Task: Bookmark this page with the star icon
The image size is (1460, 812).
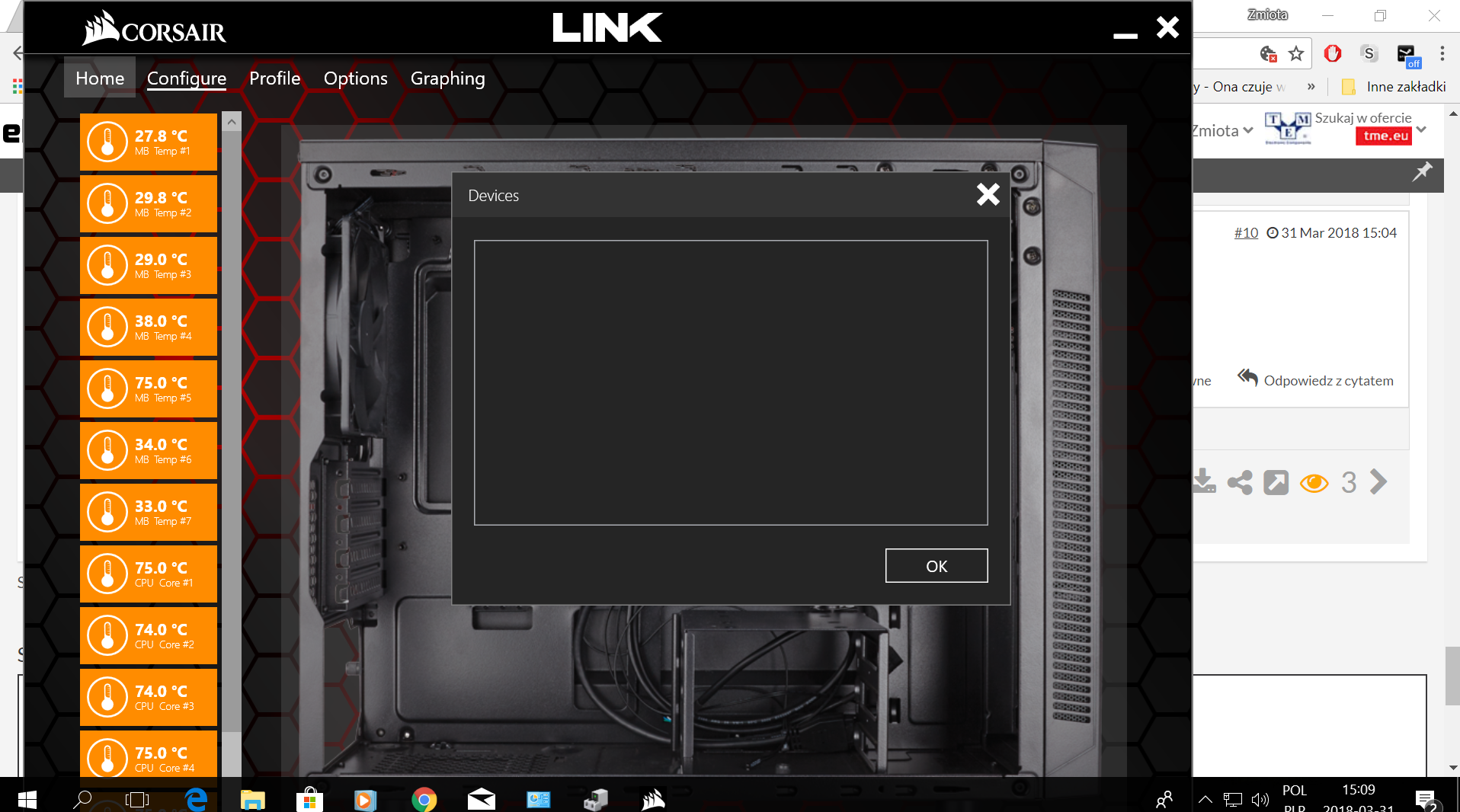Action: coord(1296,53)
